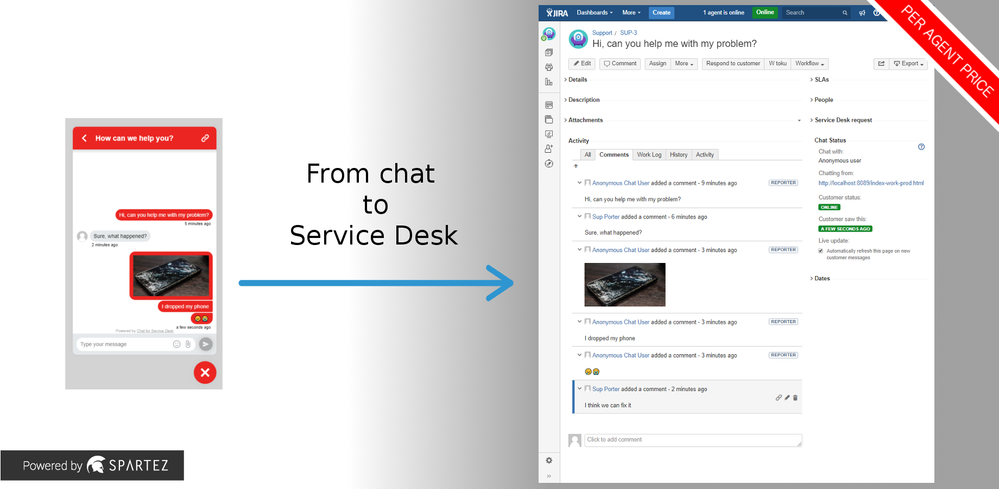
Task: Click the JIRA Search field
Action: (x=816, y=12)
